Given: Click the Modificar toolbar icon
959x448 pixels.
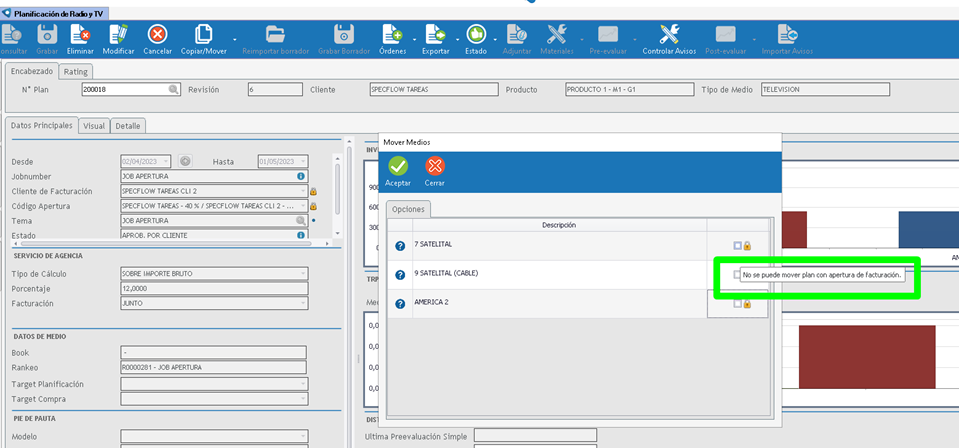Looking at the screenshot, I should (x=118, y=35).
